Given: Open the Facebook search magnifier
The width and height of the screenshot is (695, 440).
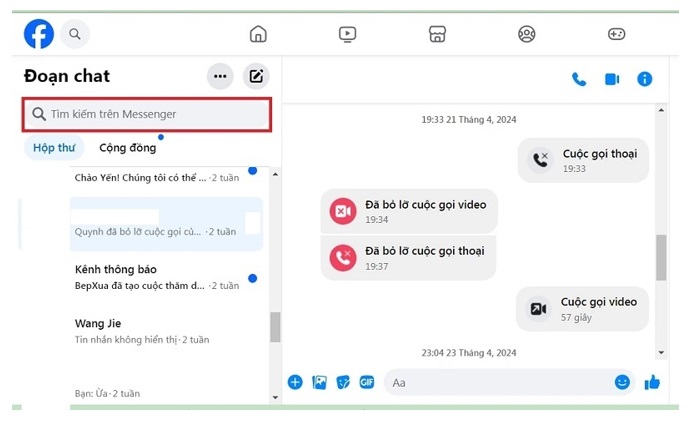Looking at the screenshot, I should [74, 34].
